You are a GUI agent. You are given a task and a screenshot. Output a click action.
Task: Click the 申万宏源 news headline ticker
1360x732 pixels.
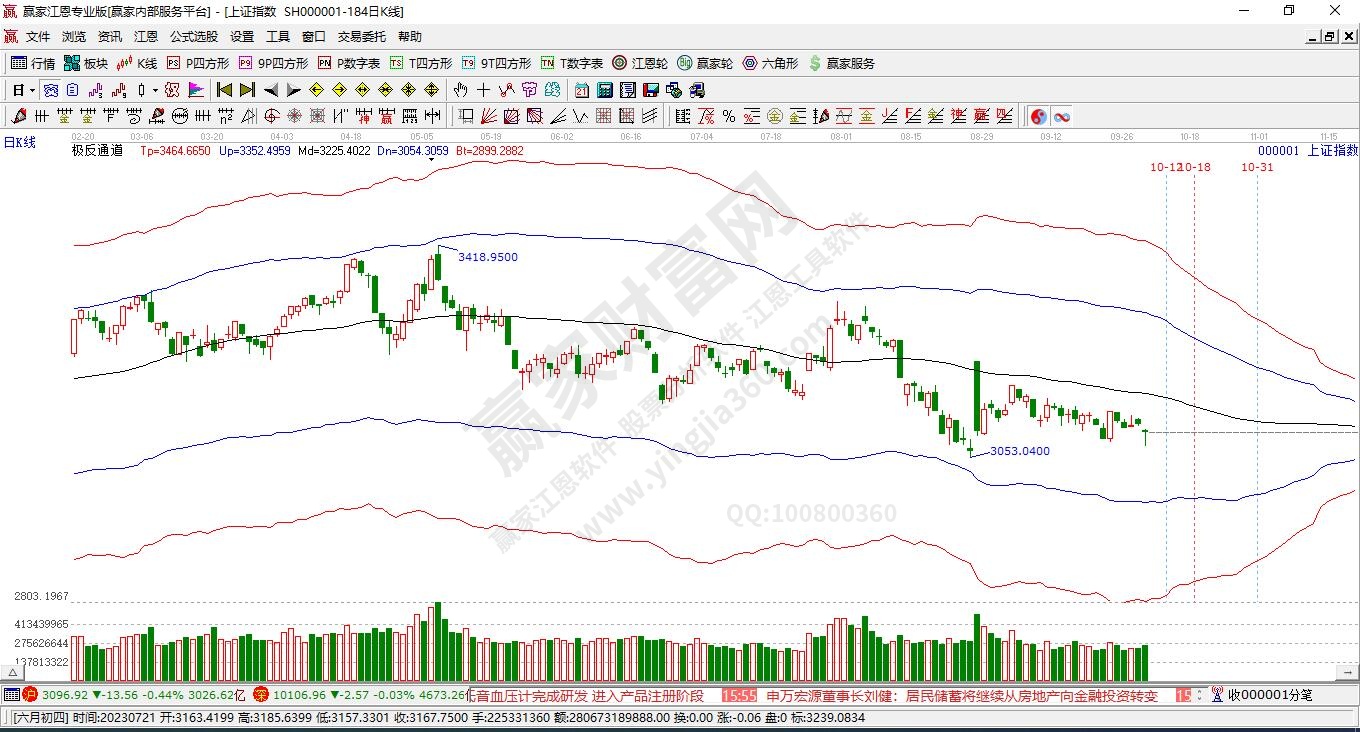[962, 696]
